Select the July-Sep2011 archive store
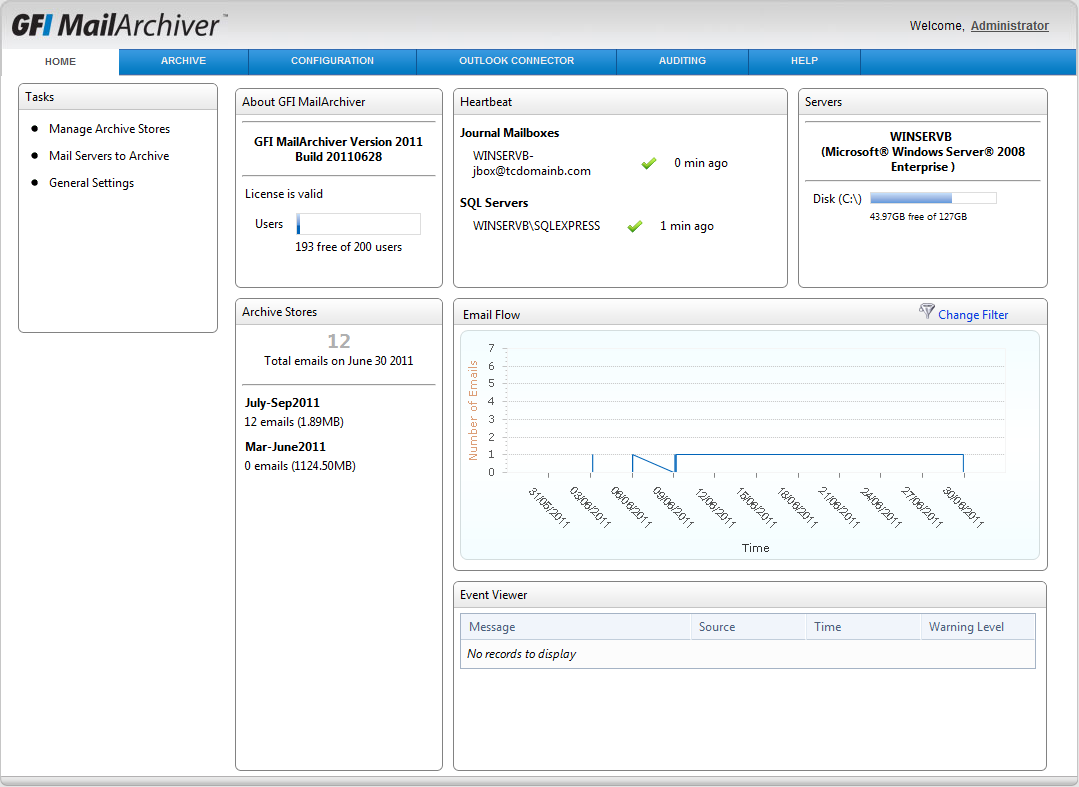The height and width of the screenshot is (787, 1079). tap(282, 403)
